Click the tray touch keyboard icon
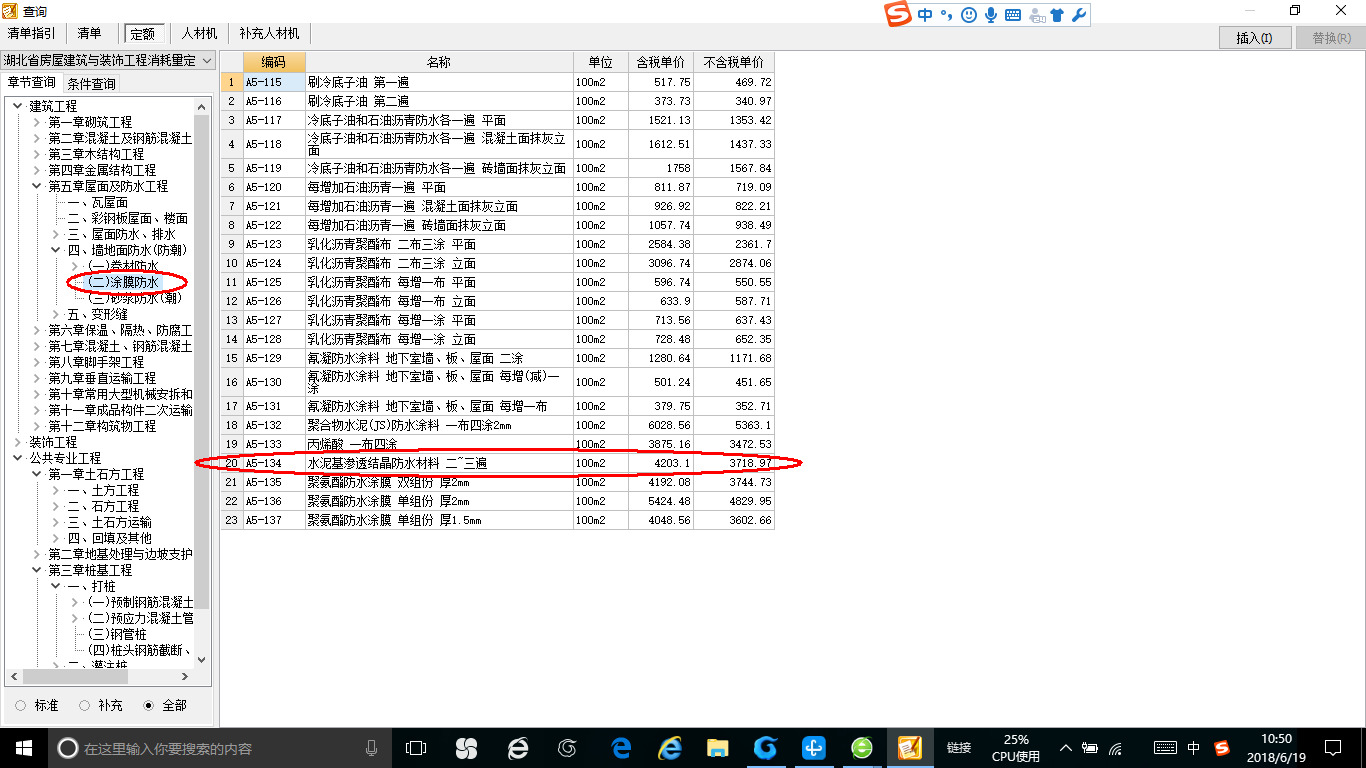Screen dimensions: 1366x768 tap(1165, 747)
